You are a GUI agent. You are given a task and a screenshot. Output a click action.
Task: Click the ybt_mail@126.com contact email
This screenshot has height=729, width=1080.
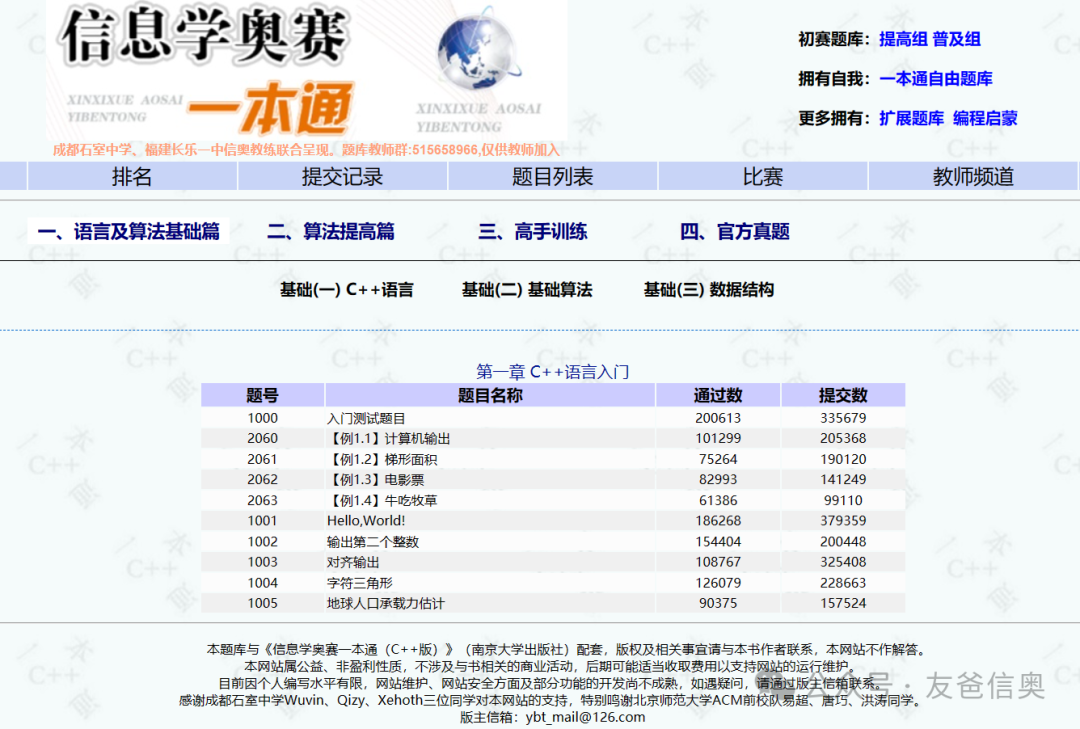pos(585,717)
